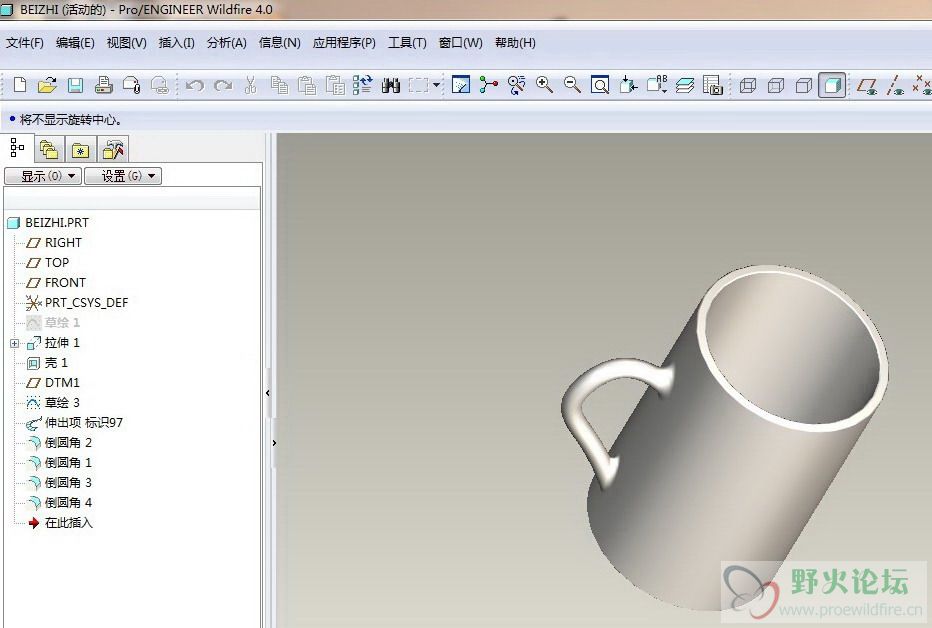The image size is (932, 628).
Task: Open the 设置(G) dropdown
Action: point(123,176)
